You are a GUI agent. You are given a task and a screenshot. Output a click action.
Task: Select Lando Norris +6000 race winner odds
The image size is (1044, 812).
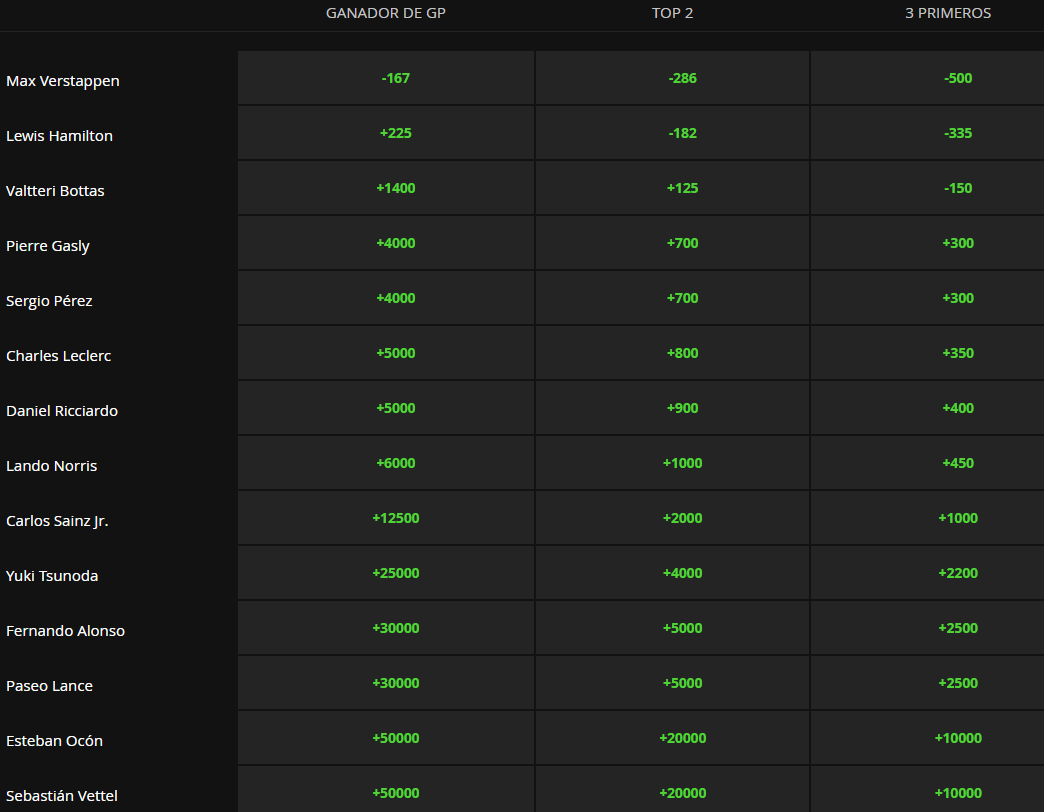pos(395,463)
